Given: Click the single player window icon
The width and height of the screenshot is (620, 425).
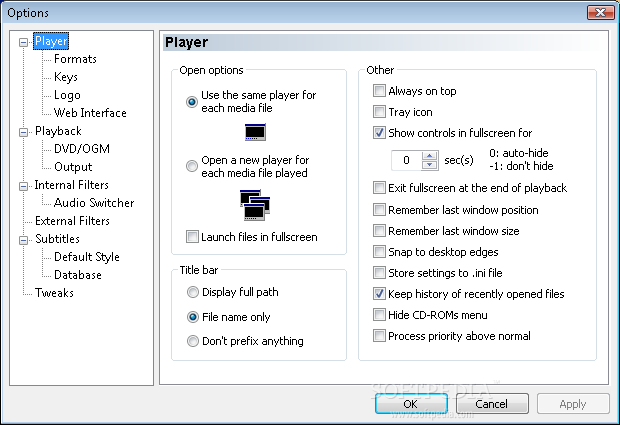Looking at the screenshot, I should point(255,132).
